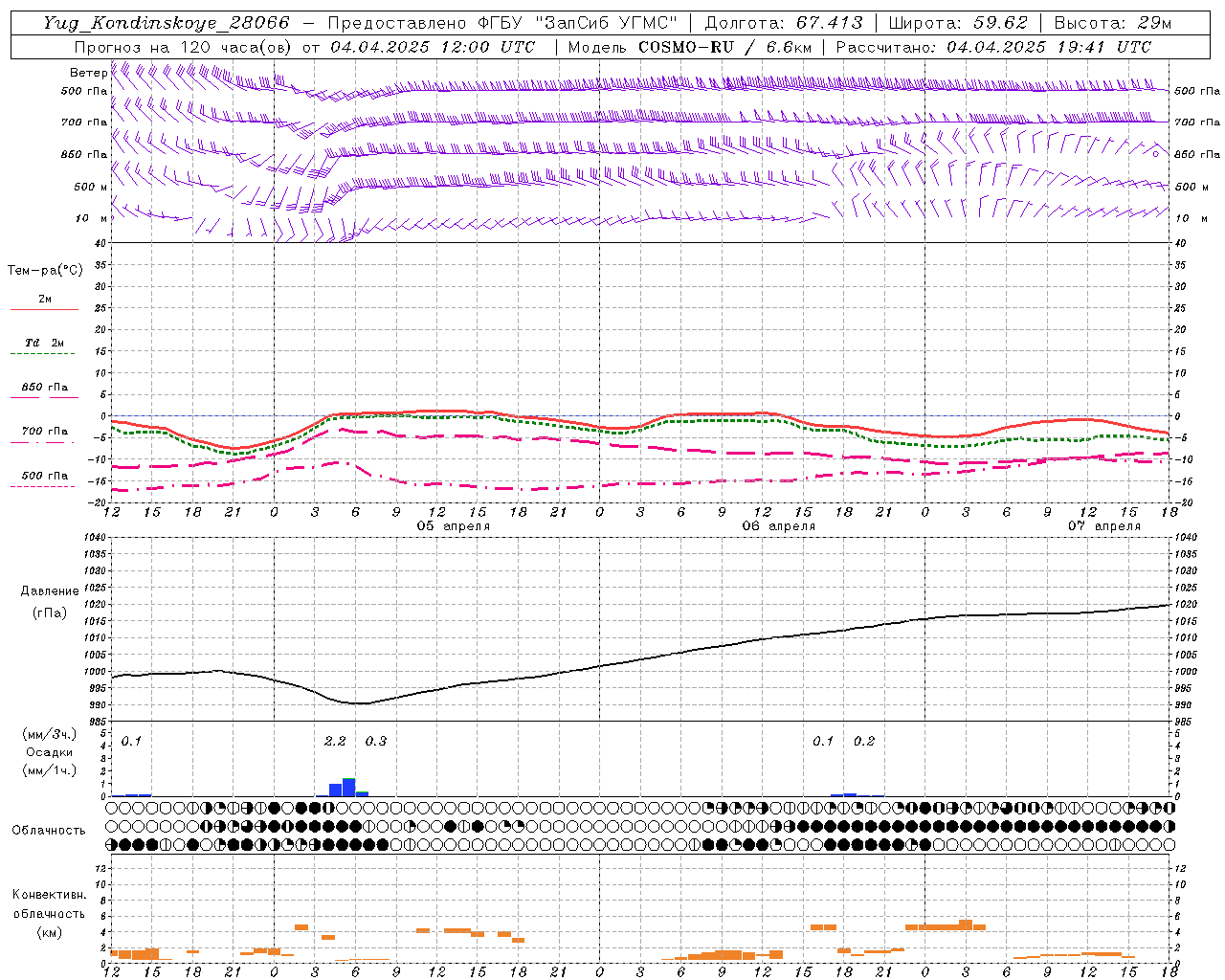Screen dimensions: 1225x980
Task: Select the Модель COSMO-RU / 6.6км label
Action: [x=690, y=47]
